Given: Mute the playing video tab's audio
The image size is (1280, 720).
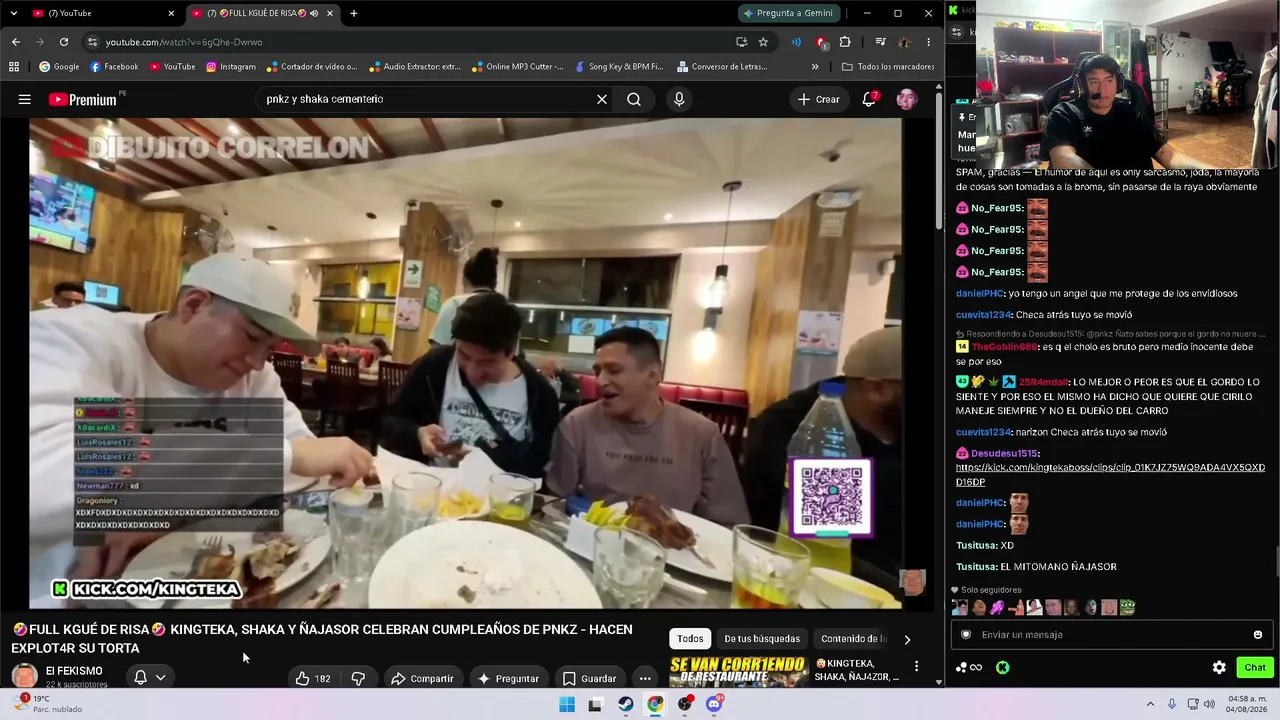Looking at the screenshot, I should click(314, 13).
